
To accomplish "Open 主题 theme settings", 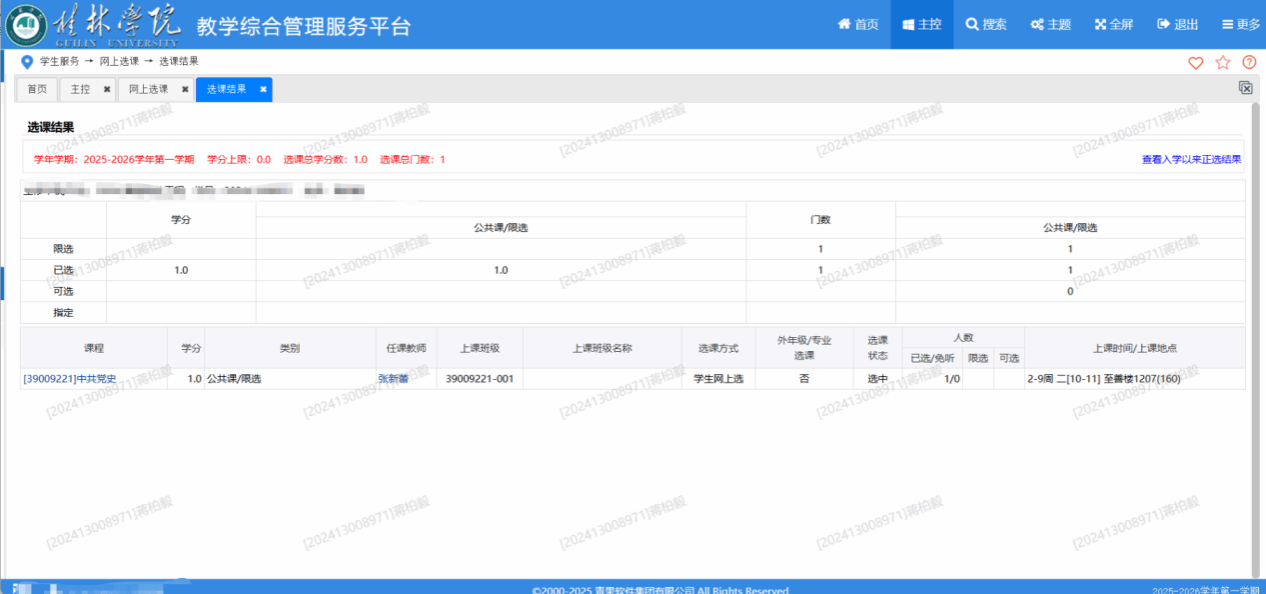I will [1050, 25].
